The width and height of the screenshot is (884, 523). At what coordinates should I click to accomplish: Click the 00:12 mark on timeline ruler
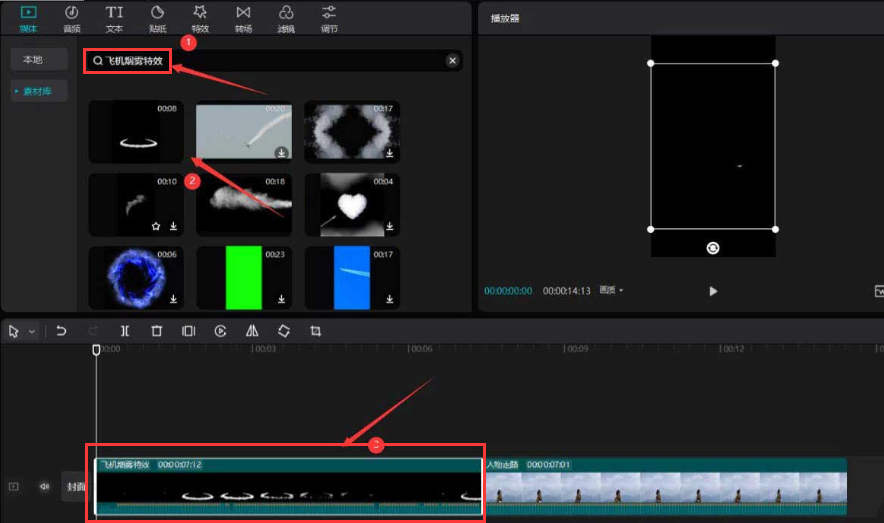click(731, 349)
